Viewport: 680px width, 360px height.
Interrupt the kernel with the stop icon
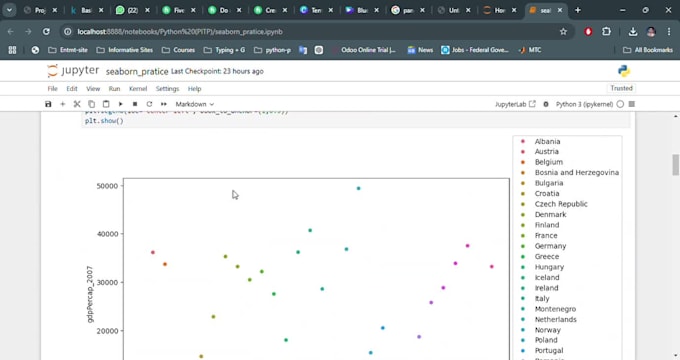click(x=135, y=104)
